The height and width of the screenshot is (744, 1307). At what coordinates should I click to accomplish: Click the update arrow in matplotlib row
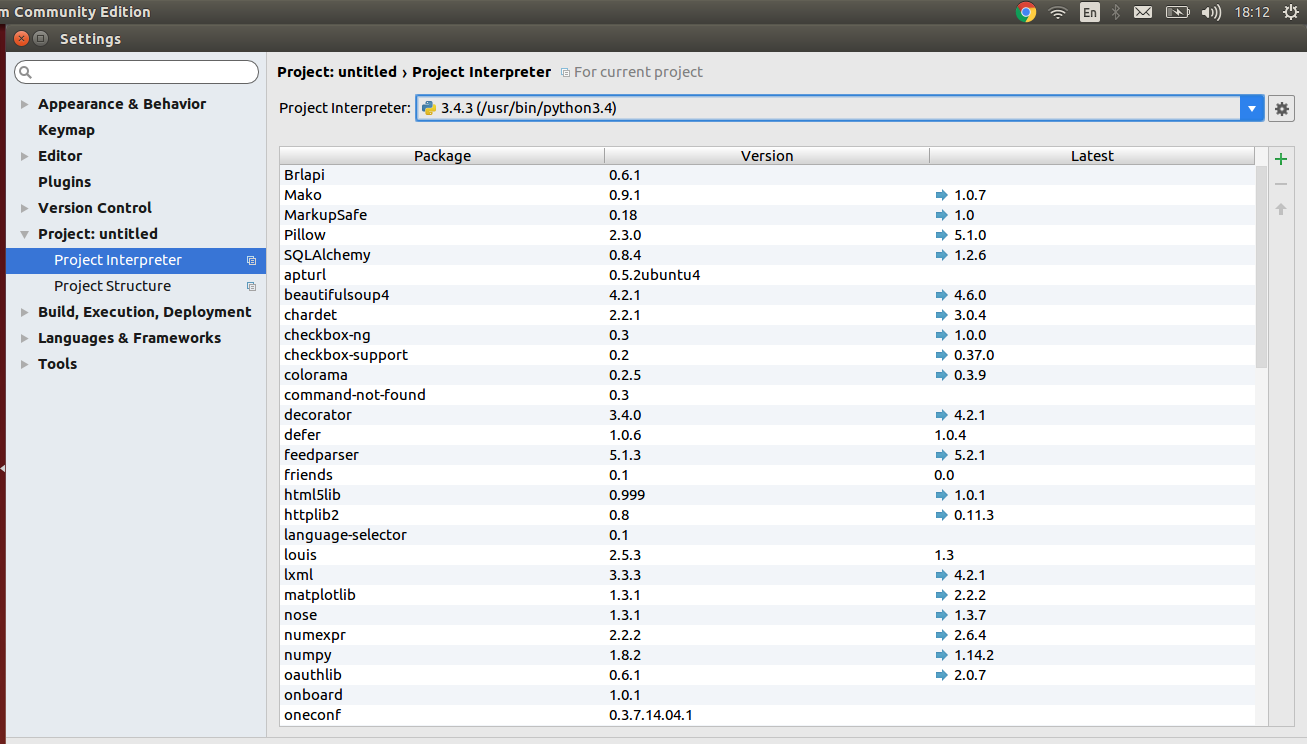click(941, 595)
